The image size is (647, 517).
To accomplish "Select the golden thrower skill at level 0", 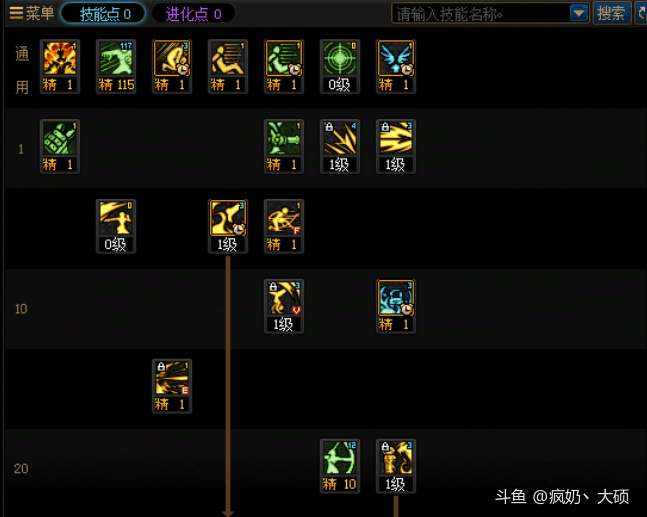I will [116, 226].
